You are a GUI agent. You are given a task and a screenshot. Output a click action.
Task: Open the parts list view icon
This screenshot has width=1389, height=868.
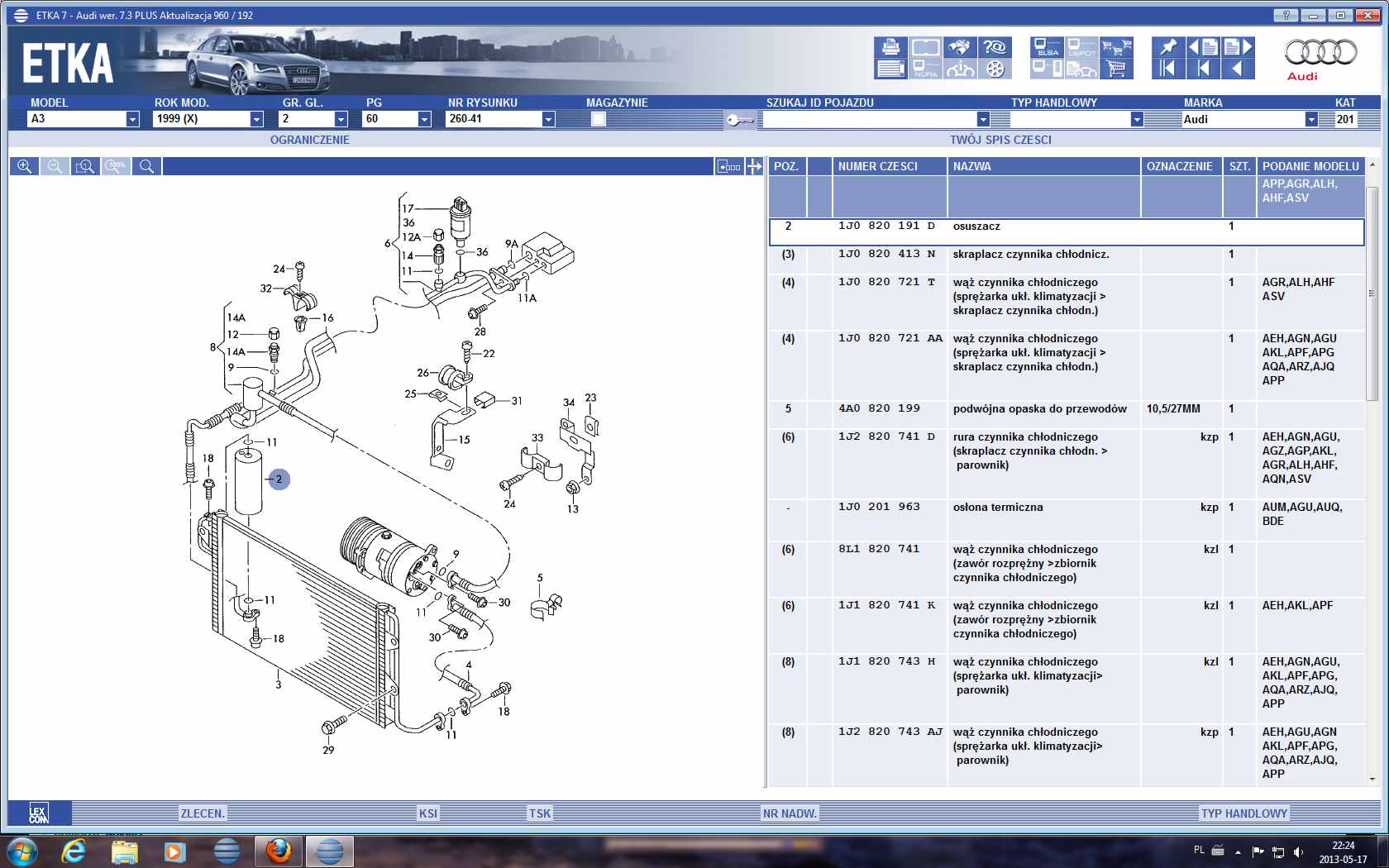click(890, 69)
